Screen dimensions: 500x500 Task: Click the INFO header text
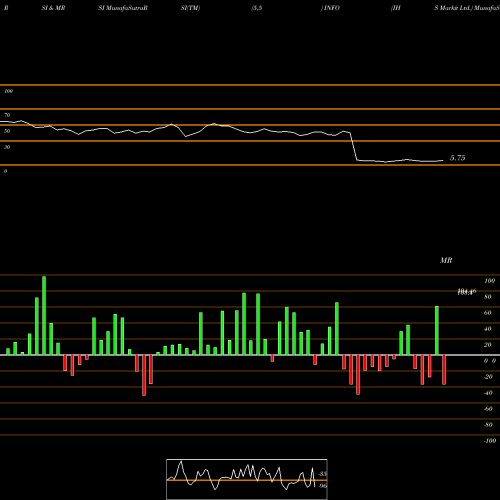pyautogui.click(x=331, y=8)
